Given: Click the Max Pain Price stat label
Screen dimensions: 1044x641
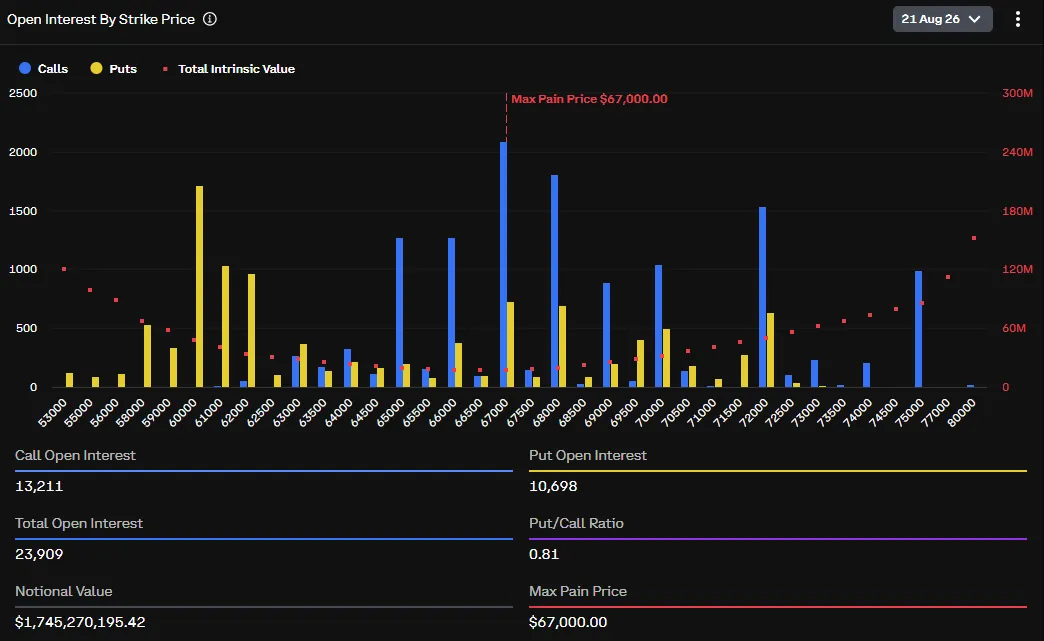Looking at the screenshot, I should click(578, 591).
